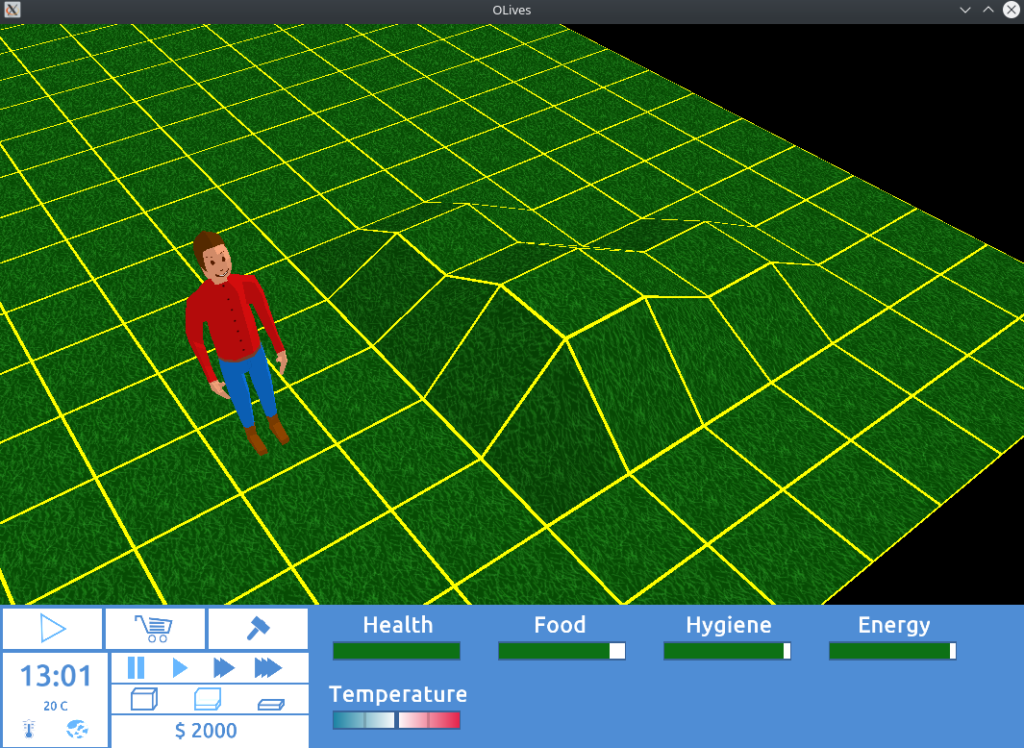
Task: Click the globe weather icon
Action: point(77,728)
